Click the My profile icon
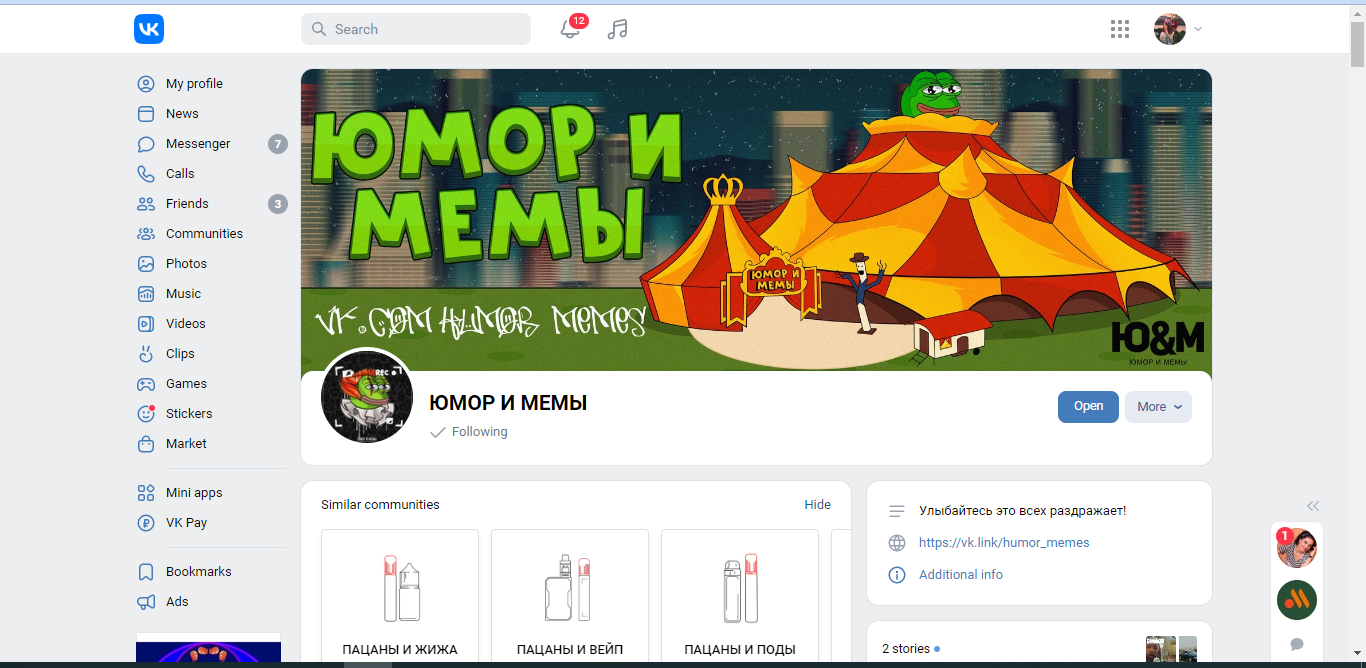Viewport: 1366px width, 668px height. click(x=146, y=84)
